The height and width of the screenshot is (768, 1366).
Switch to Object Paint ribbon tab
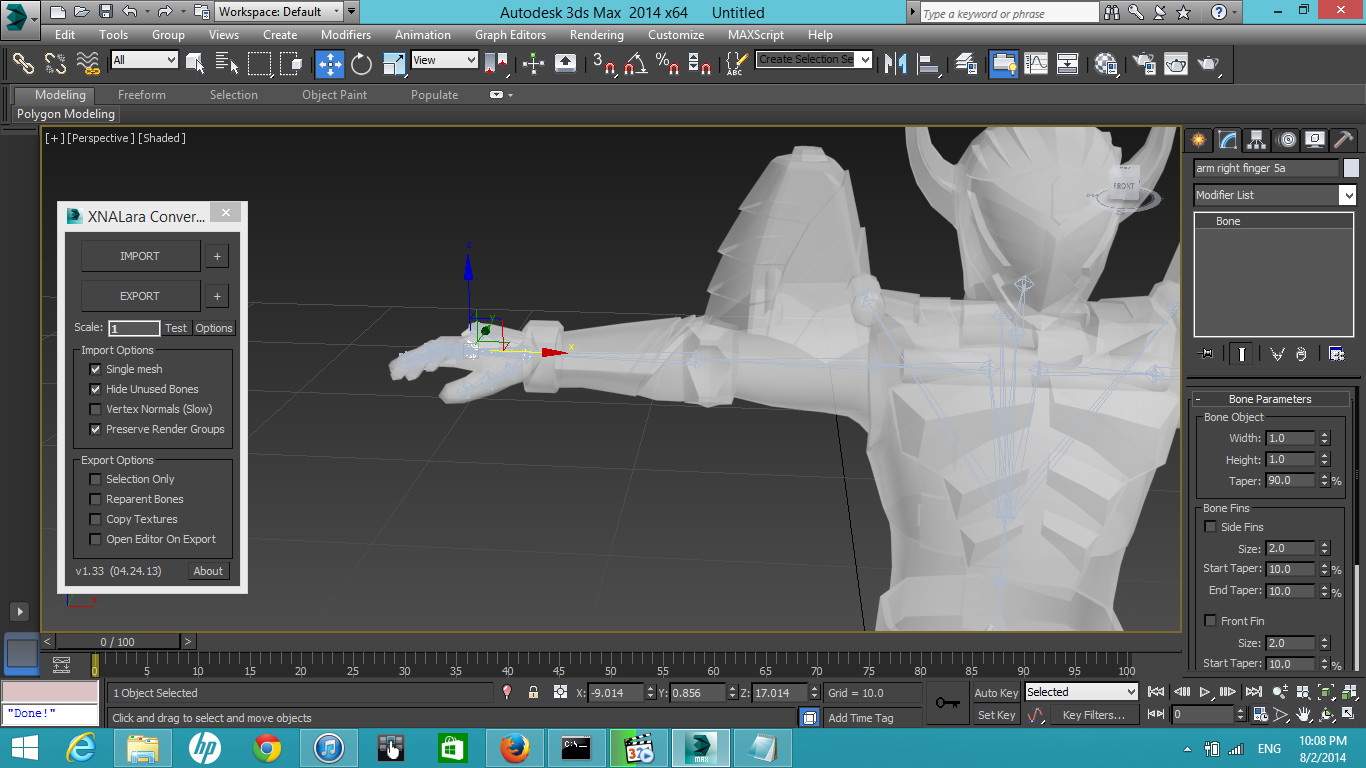(334, 95)
